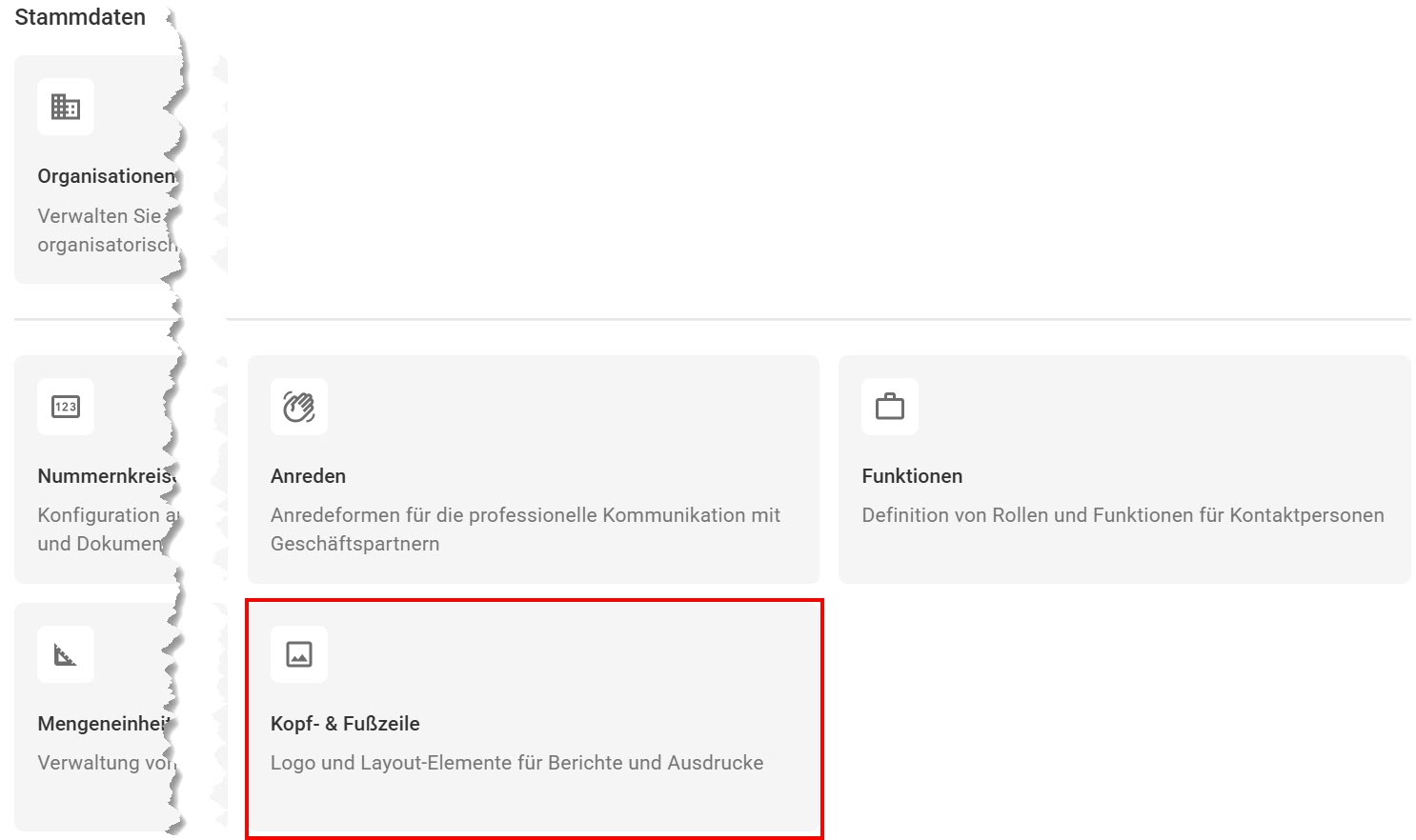Image resolution: width=1416 pixels, height=840 pixels.
Task: Click the Mengeneinheiten ruler icon
Action: click(66, 654)
